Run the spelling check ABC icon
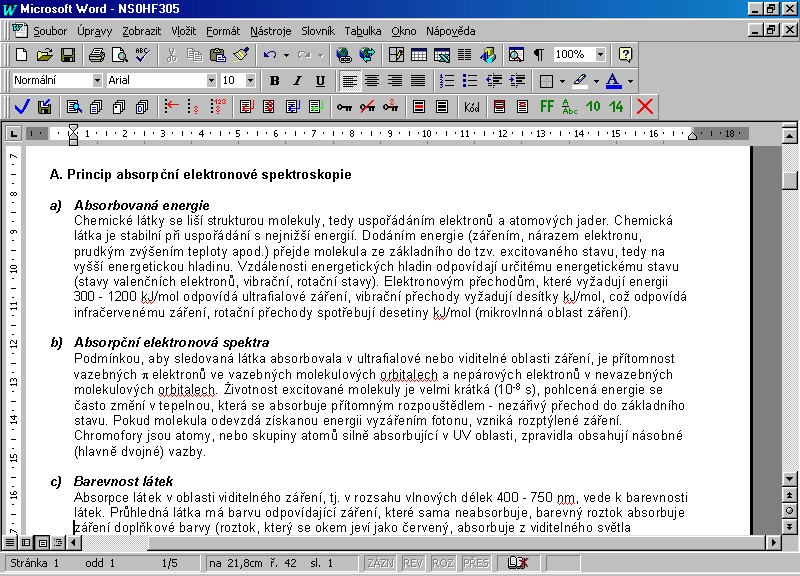Image resolution: width=800 pixels, height=576 pixels. point(142,54)
